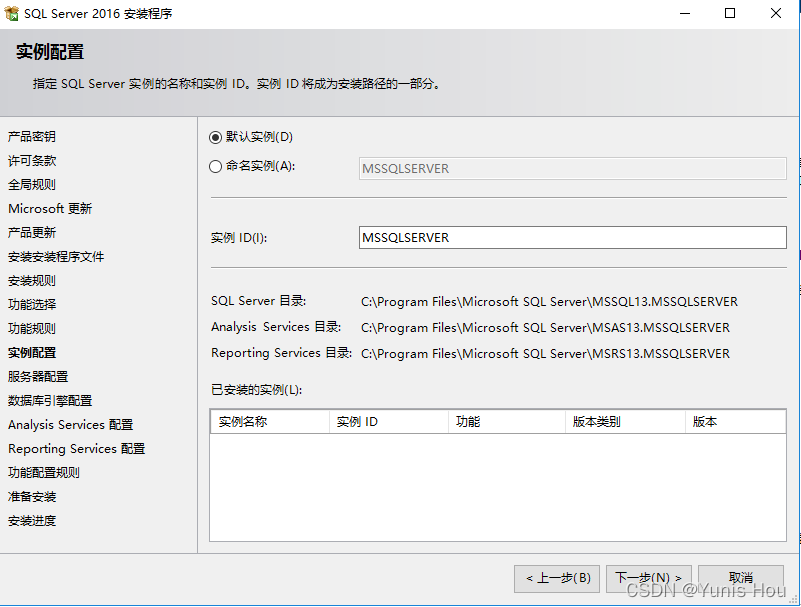Select the 默认实例(D) radio button
801x607 pixels.
216,137
